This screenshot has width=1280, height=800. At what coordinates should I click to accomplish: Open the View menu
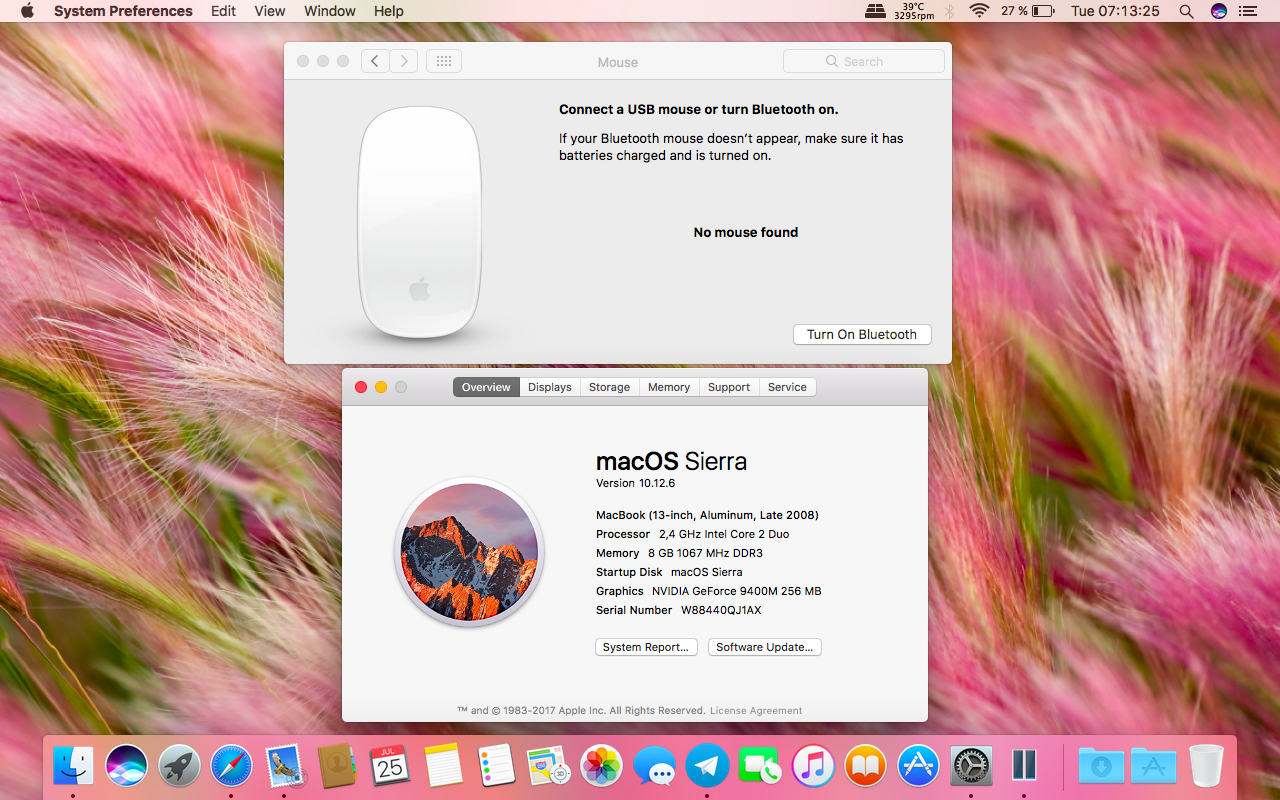pos(270,11)
